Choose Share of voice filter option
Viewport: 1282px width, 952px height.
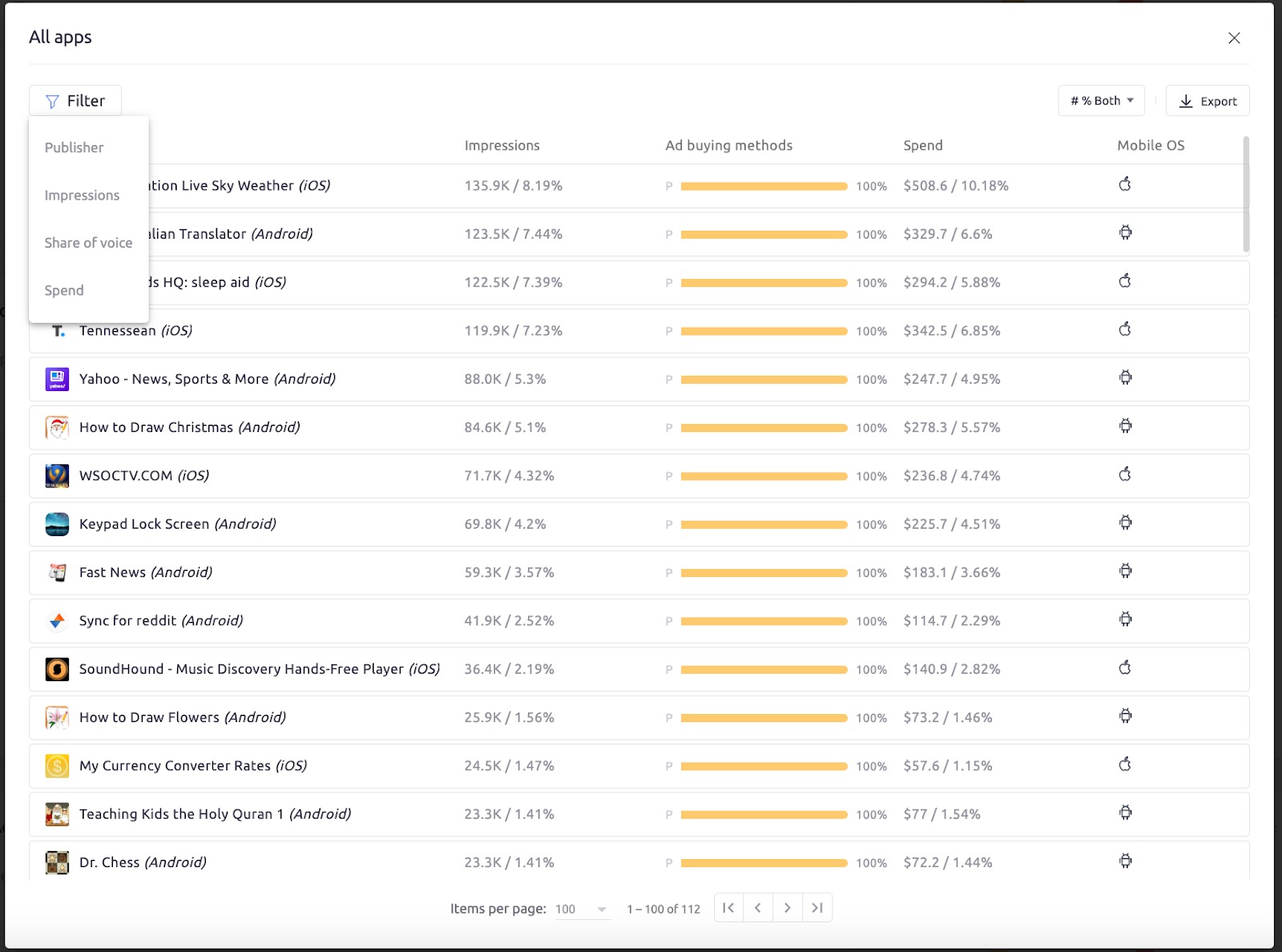coord(88,243)
